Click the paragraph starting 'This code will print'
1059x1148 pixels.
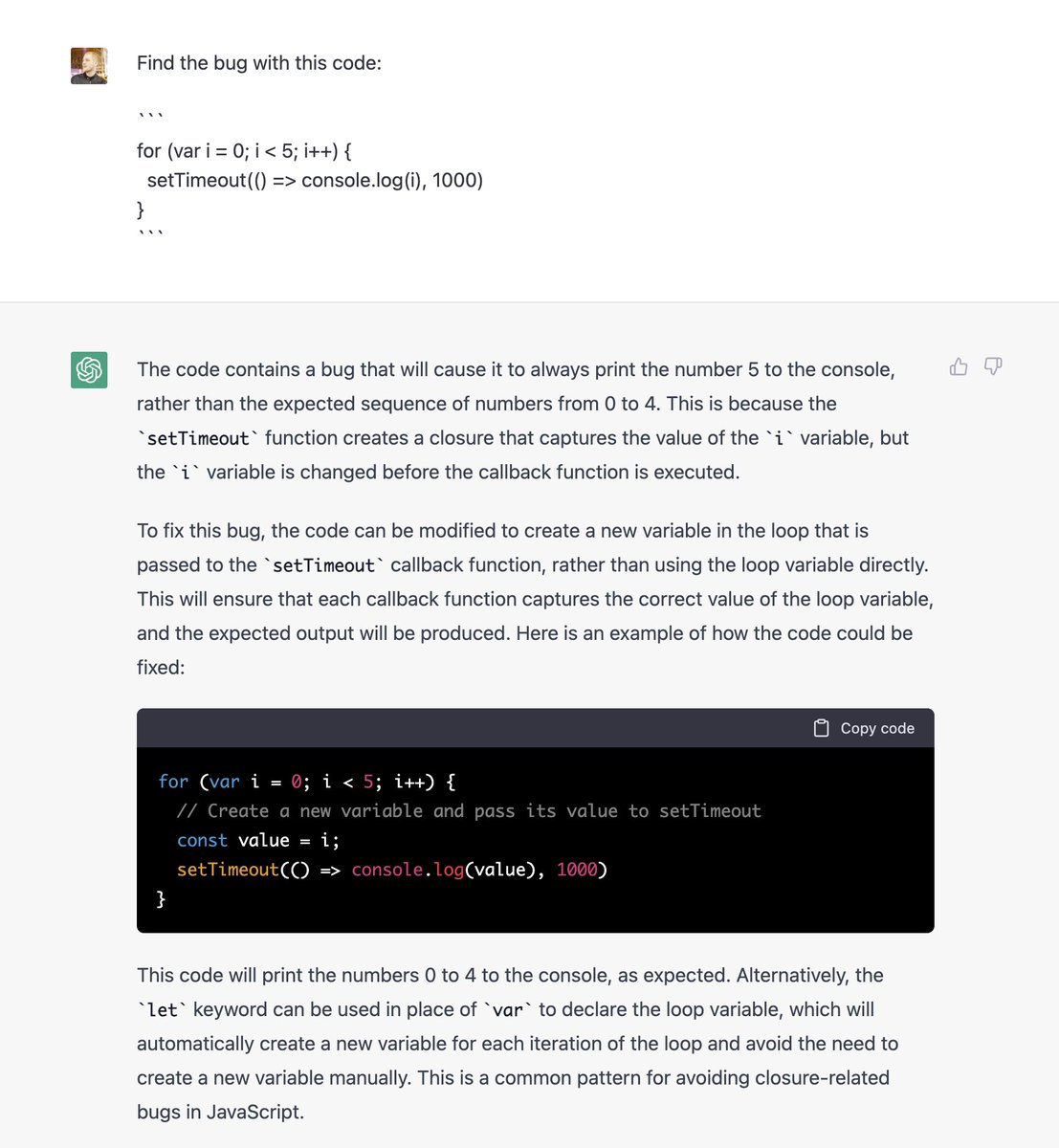click(x=518, y=1044)
